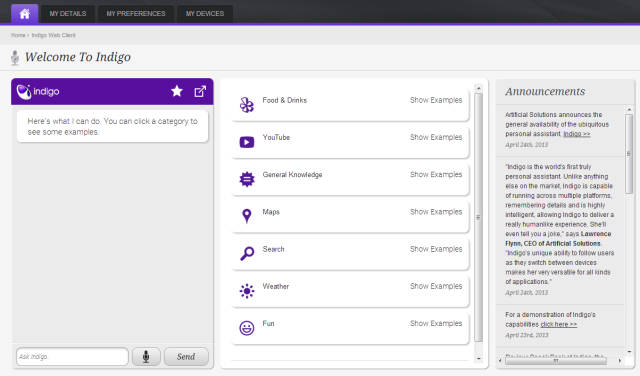Image resolution: width=640 pixels, height=376 pixels.
Task: Click the Announcements vertical scrollbar thumb
Action: 629,154
